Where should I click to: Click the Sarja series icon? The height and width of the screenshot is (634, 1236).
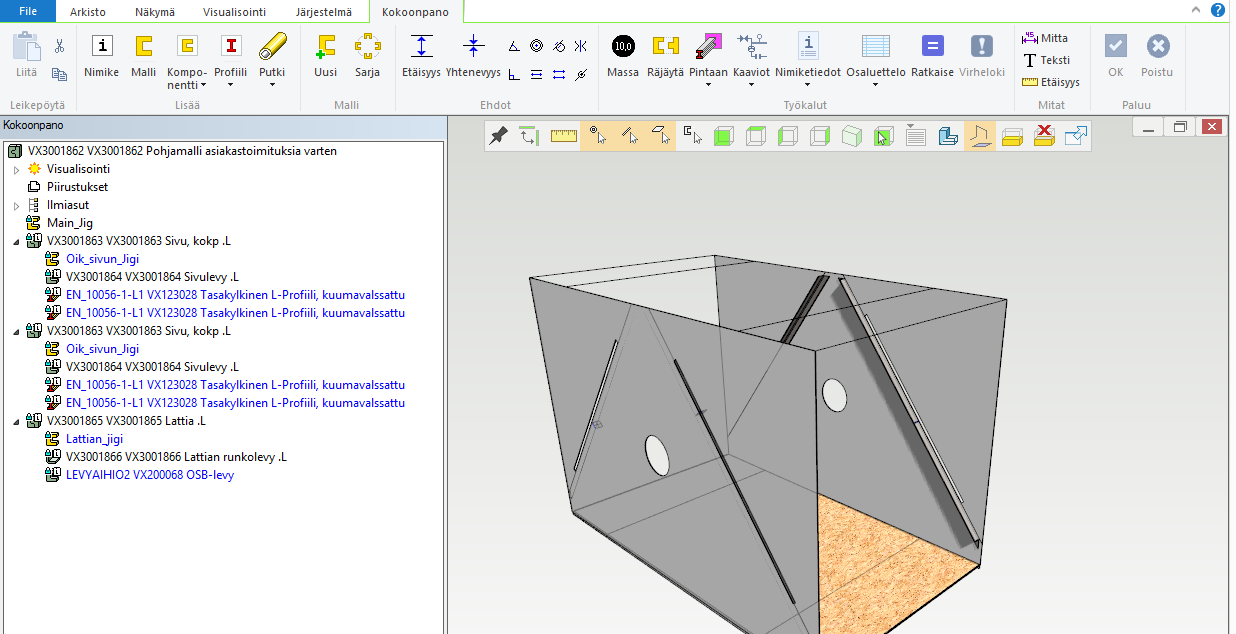(367, 46)
